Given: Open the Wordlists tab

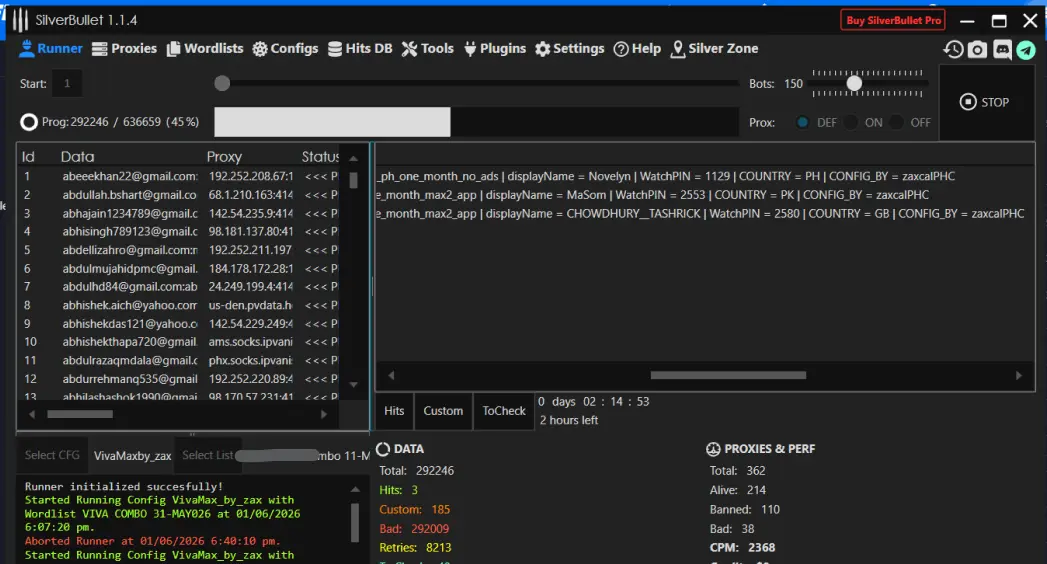Looking at the screenshot, I should [205, 49].
